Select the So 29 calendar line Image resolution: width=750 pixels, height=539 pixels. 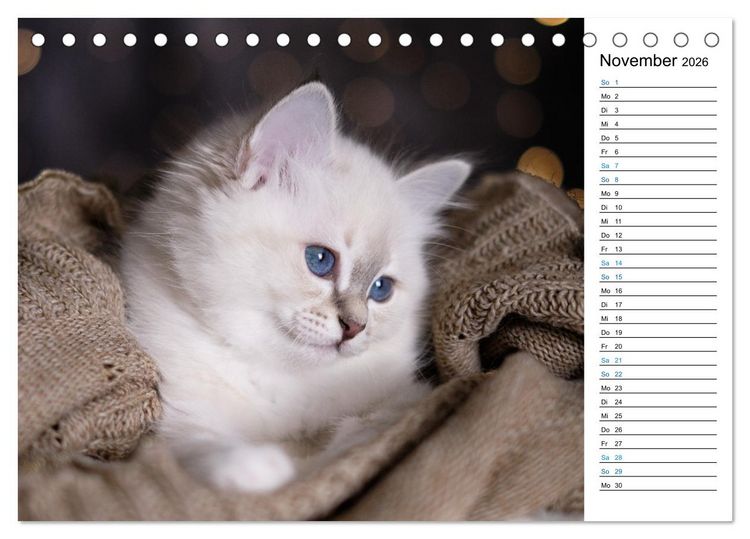[658, 471]
